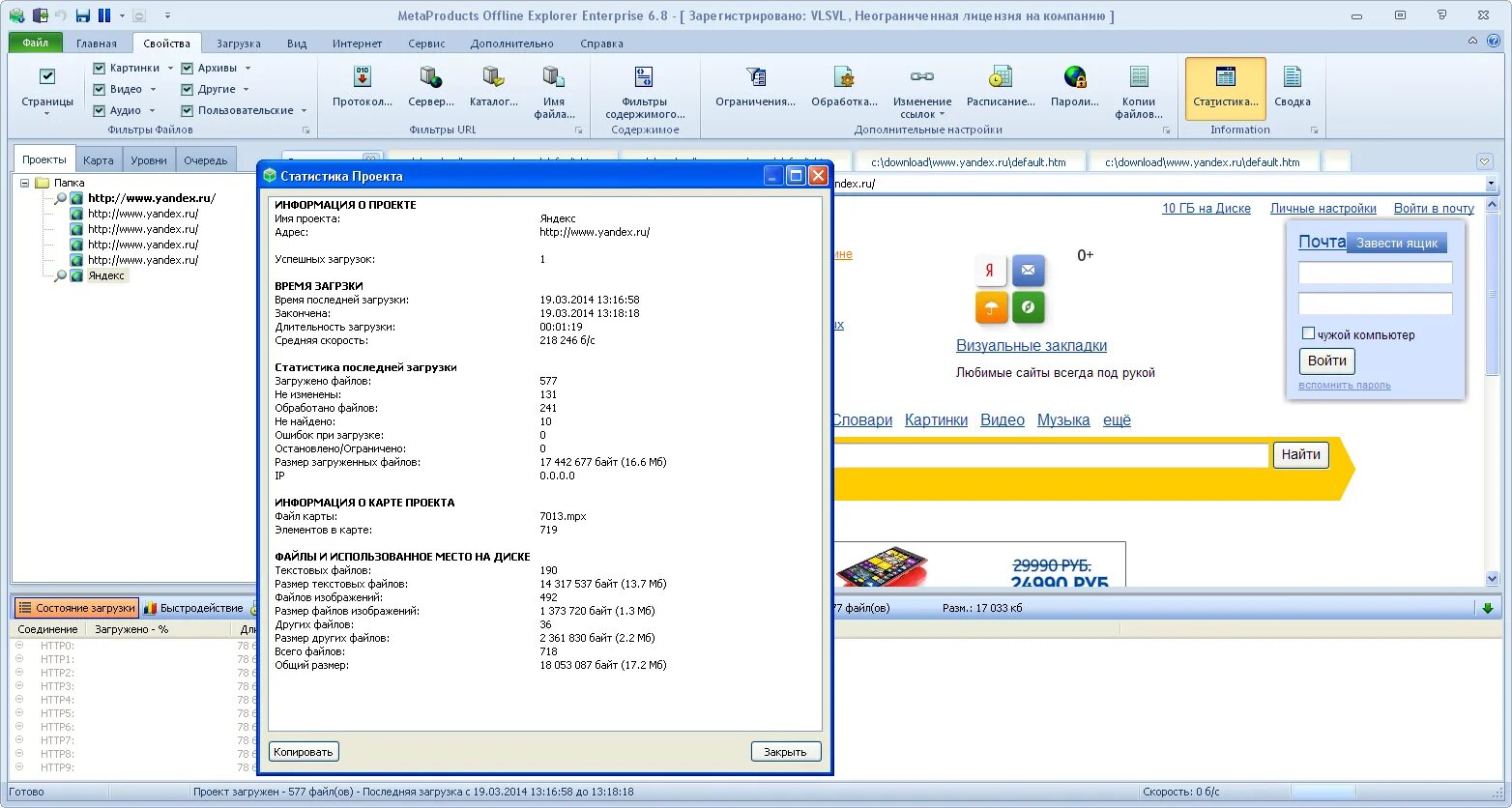1512x808 pixels.
Task: Click the ribbon help question mark icon
Action: pyautogui.click(x=1496, y=42)
